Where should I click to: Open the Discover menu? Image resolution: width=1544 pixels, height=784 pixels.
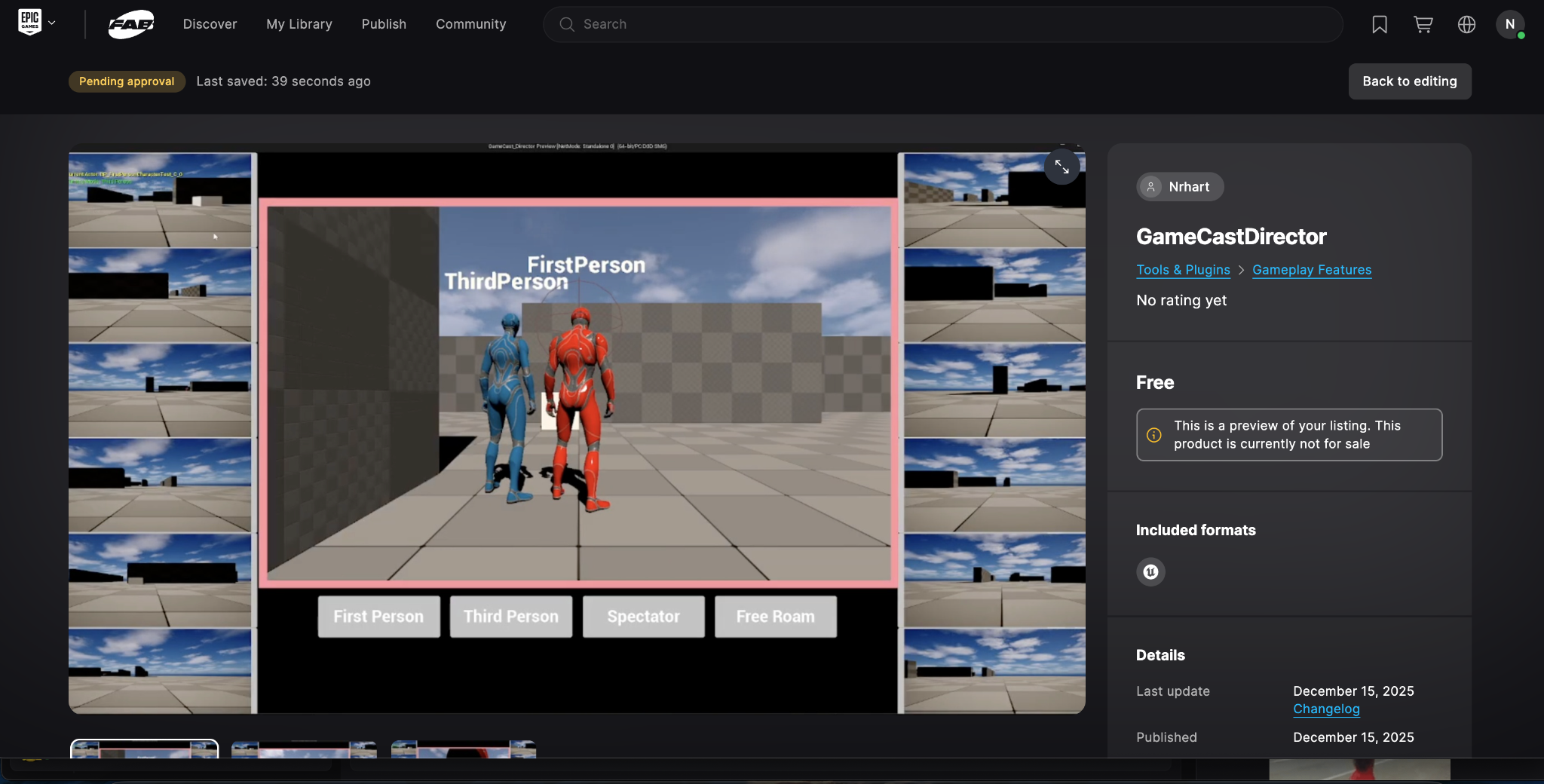point(210,24)
